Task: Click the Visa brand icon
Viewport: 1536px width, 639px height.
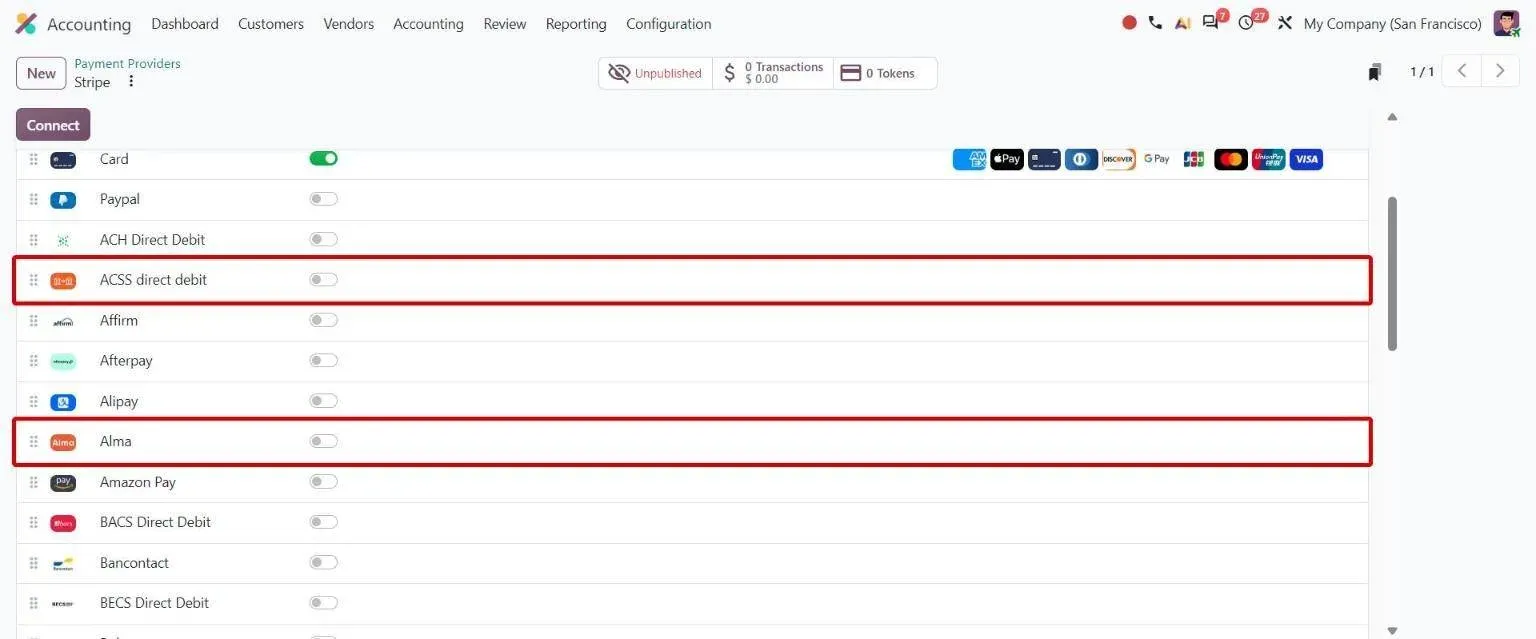Action: [1306, 159]
